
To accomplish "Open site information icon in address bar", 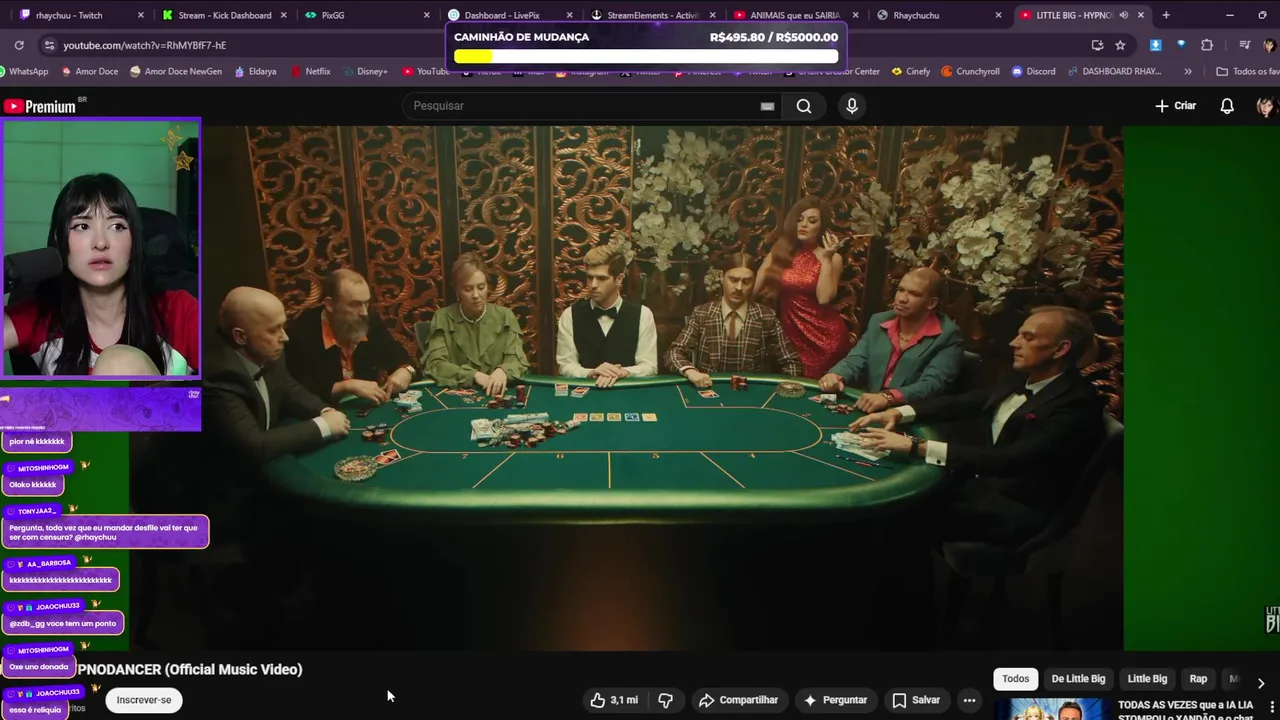I will point(49,45).
